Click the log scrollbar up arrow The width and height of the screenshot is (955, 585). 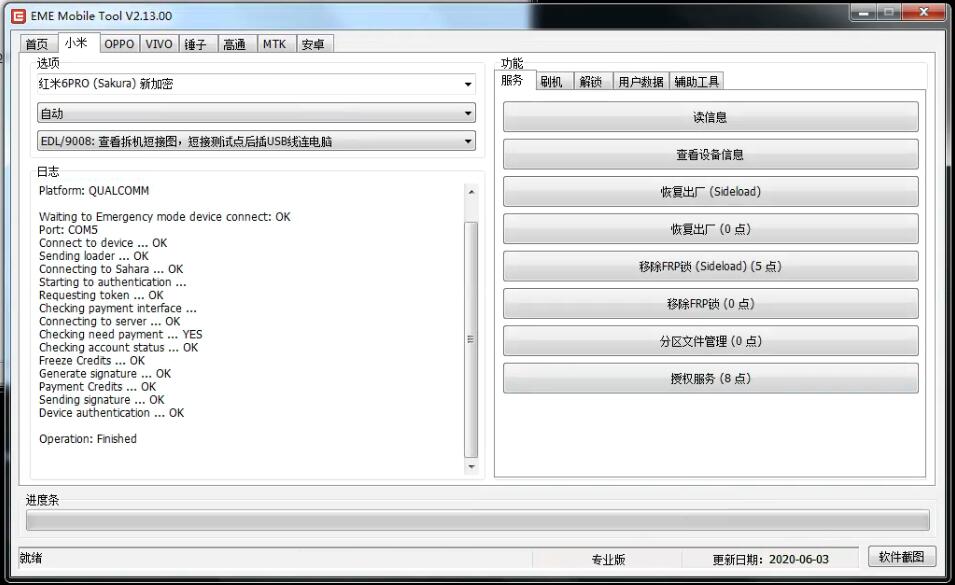coord(471,192)
